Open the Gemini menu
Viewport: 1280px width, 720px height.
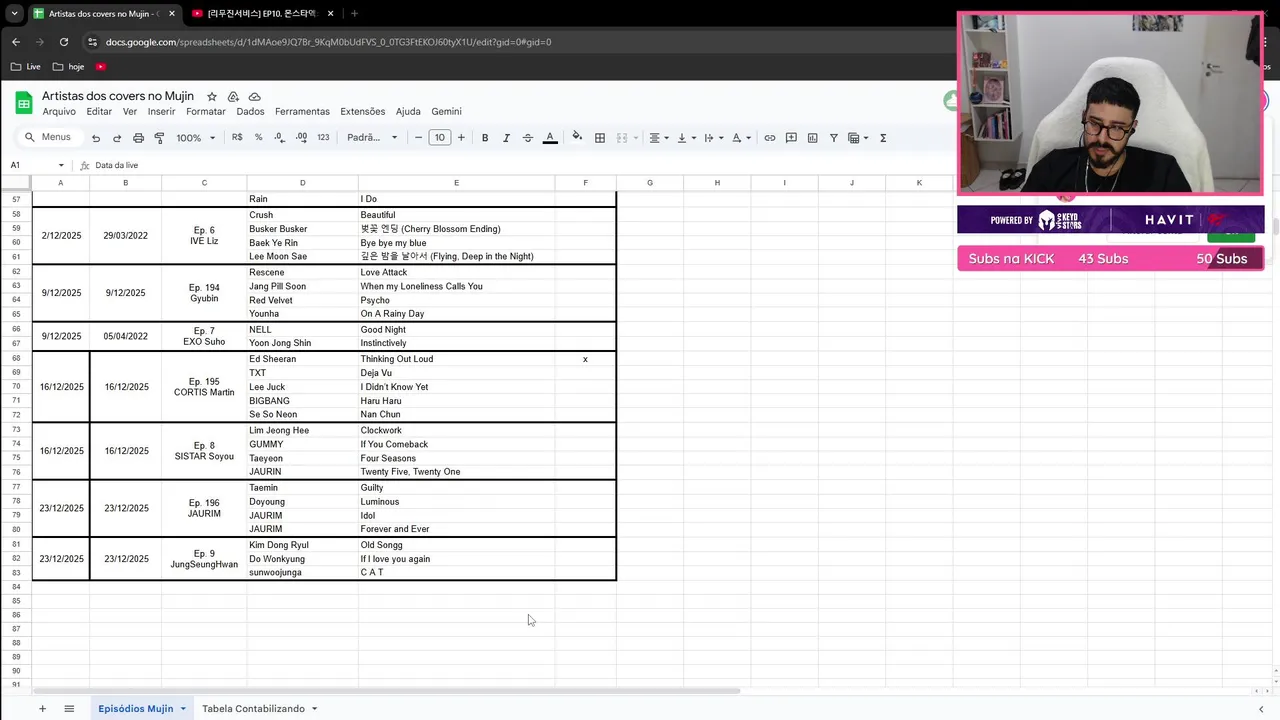point(446,111)
